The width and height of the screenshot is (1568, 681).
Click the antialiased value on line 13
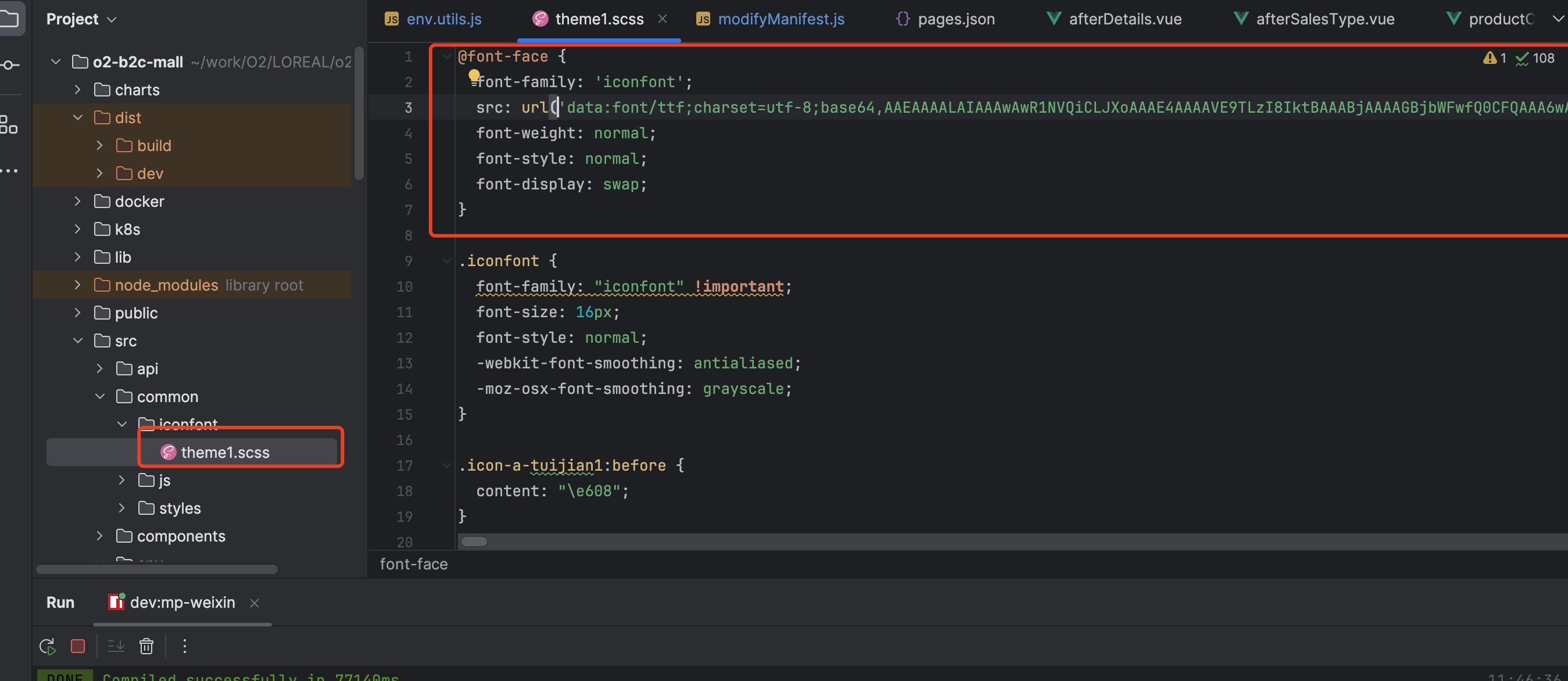(743, 363)
